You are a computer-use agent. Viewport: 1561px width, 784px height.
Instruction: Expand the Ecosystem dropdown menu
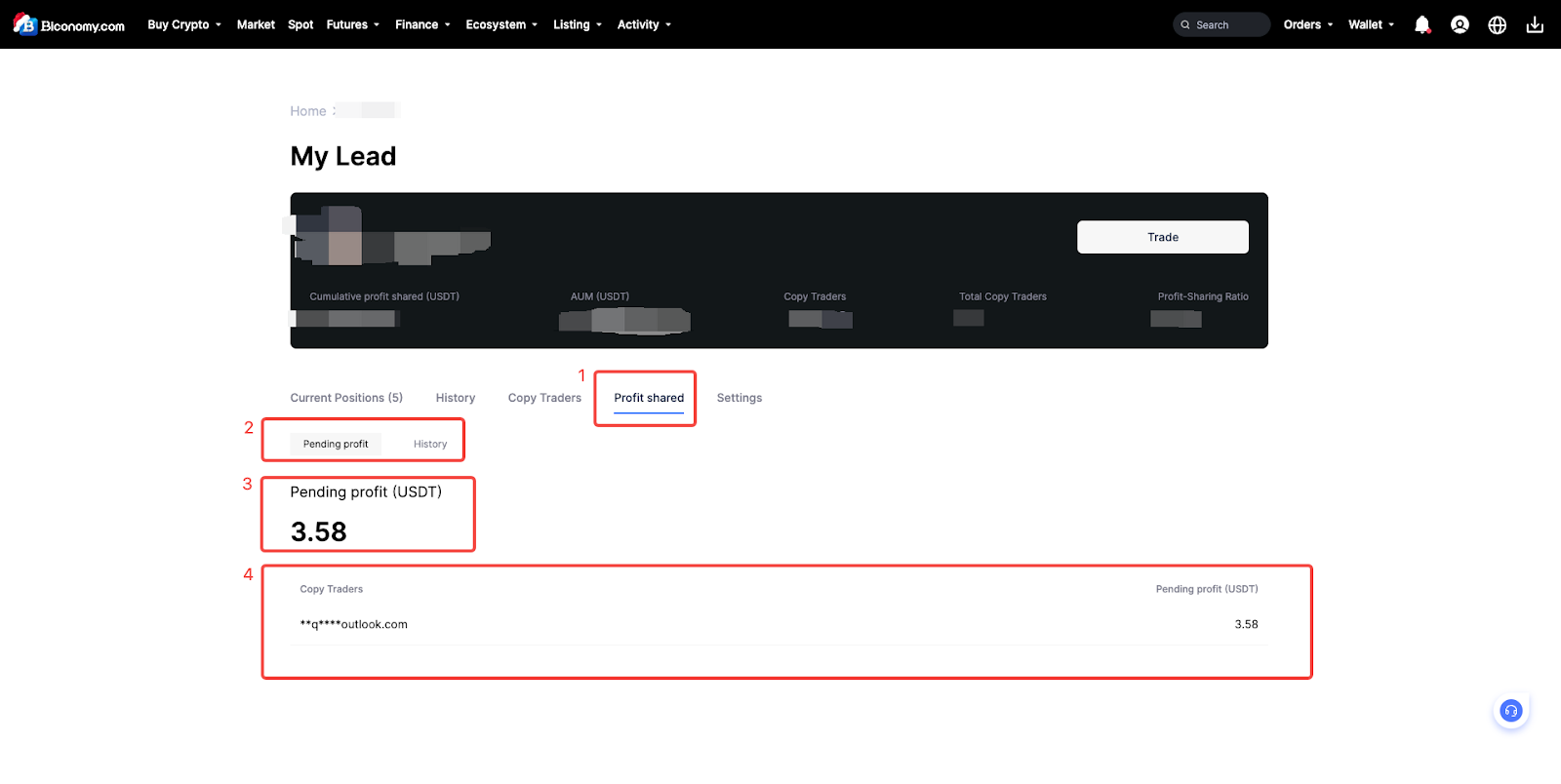pyautogui.click(x=501, y=24)
